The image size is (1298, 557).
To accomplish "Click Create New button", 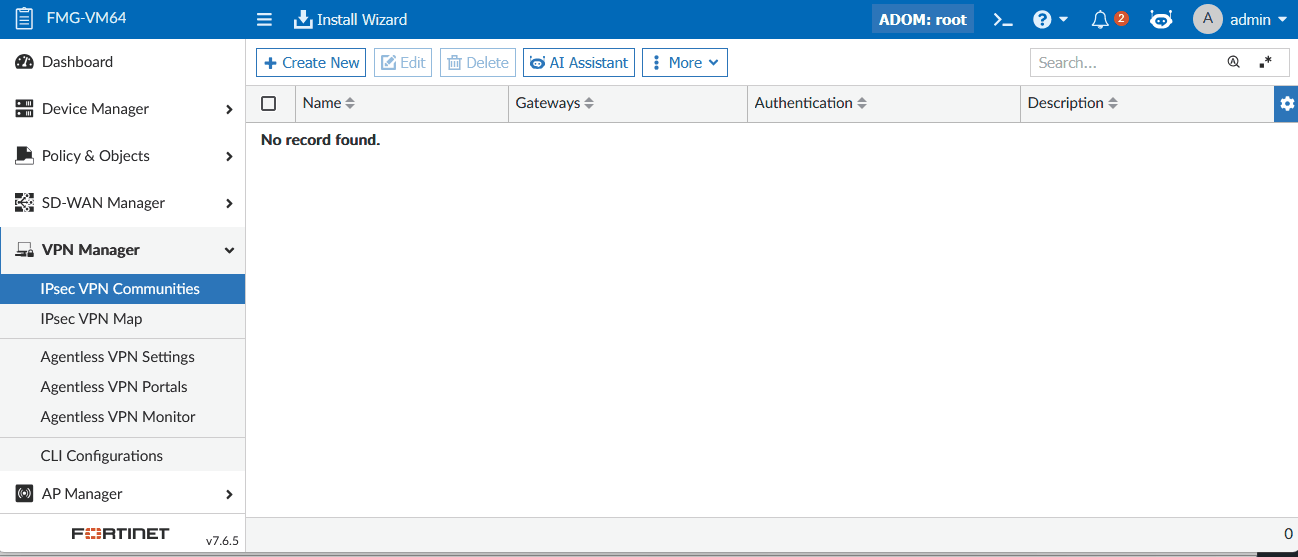I will (x=311, y=62).
